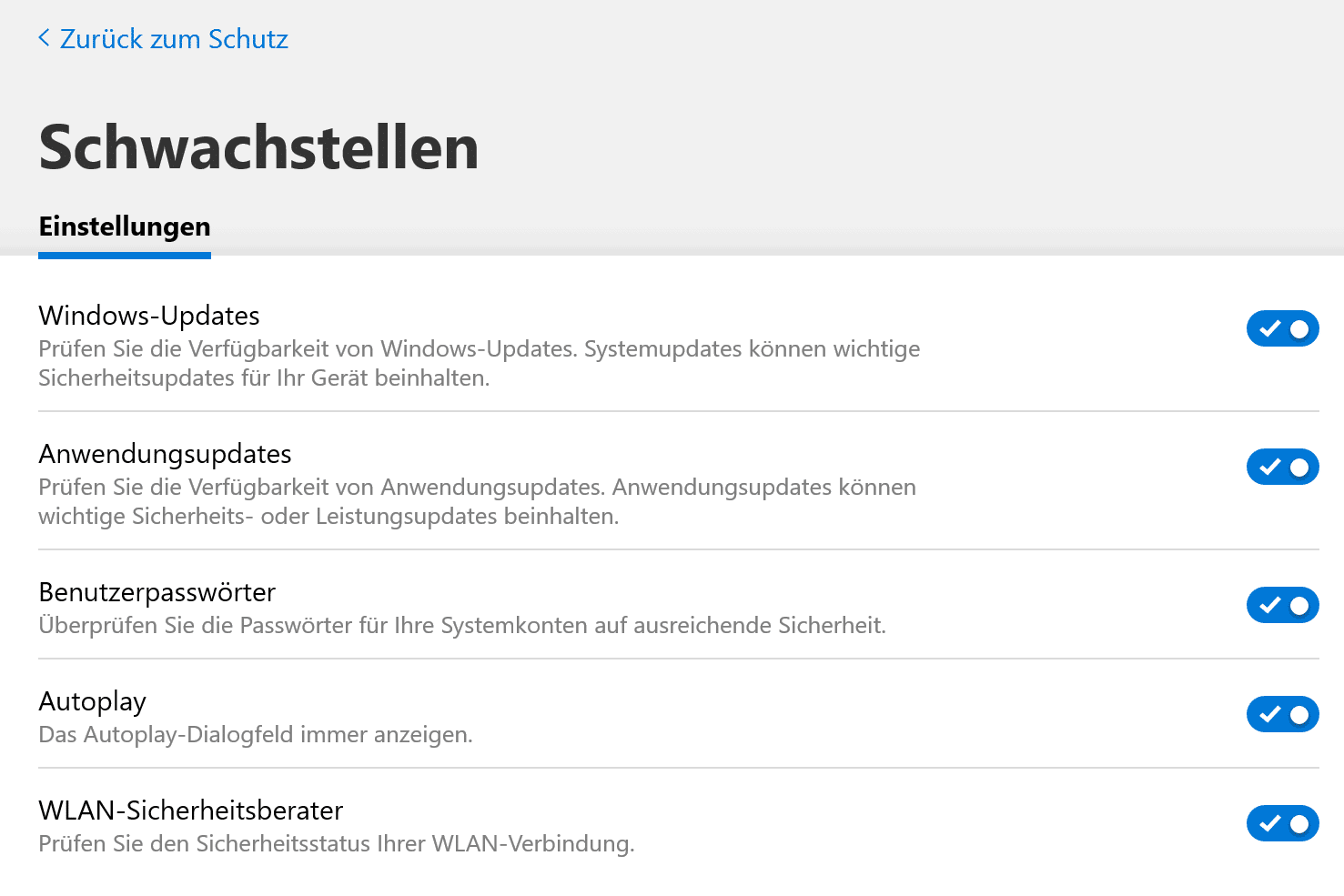1344x896 pixels.
Task: Click the Windows-Updates setting title
Action: pos(149,316)
